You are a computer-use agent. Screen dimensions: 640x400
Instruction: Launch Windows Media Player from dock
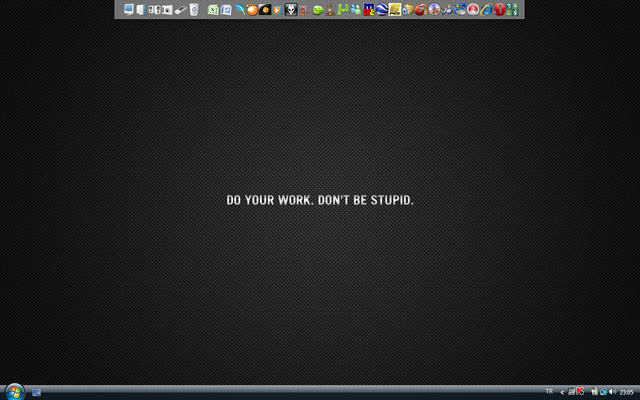(278, 10)
